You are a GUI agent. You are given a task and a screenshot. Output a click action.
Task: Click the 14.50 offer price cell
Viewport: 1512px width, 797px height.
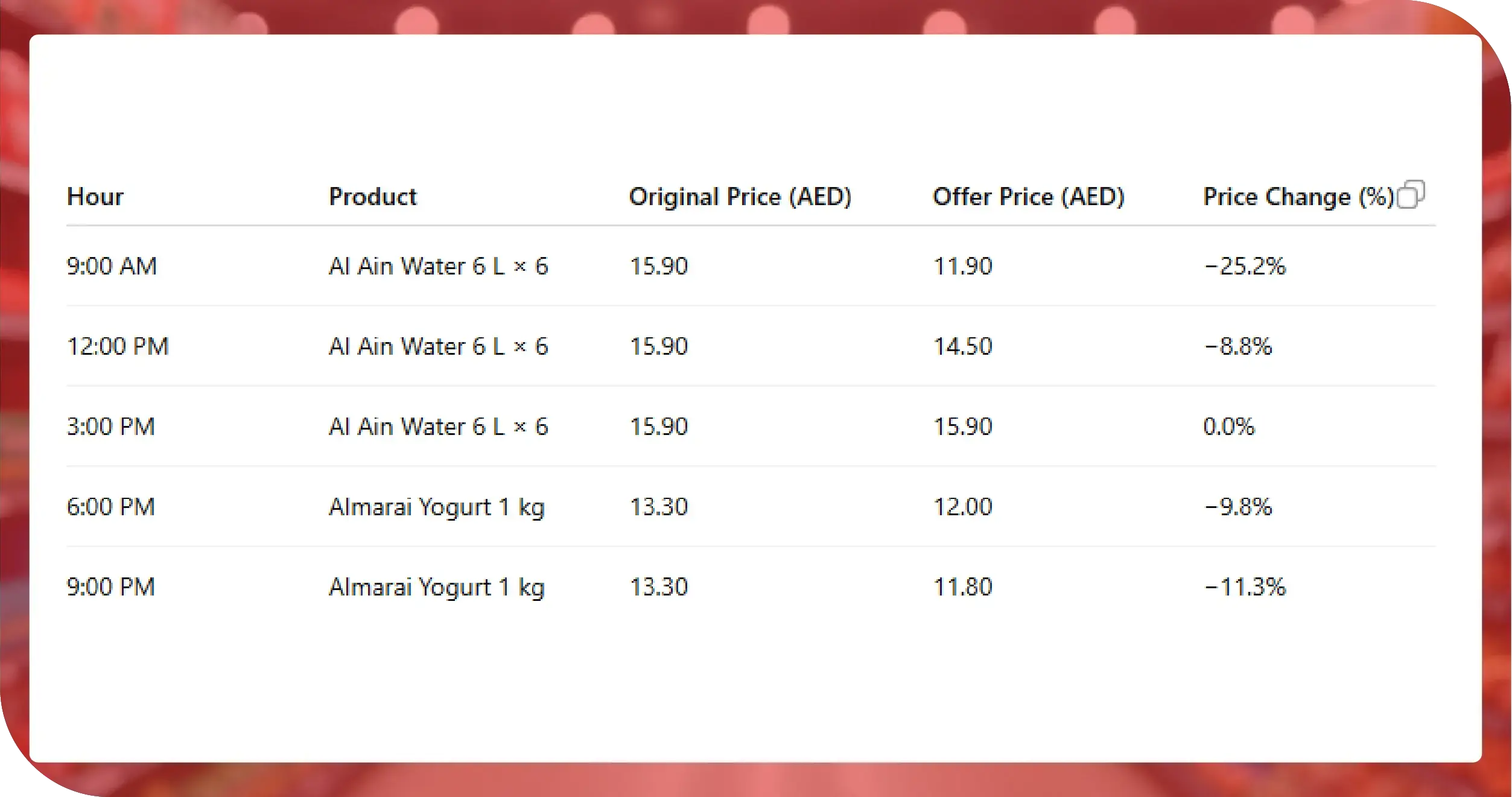tap(962, 346)
